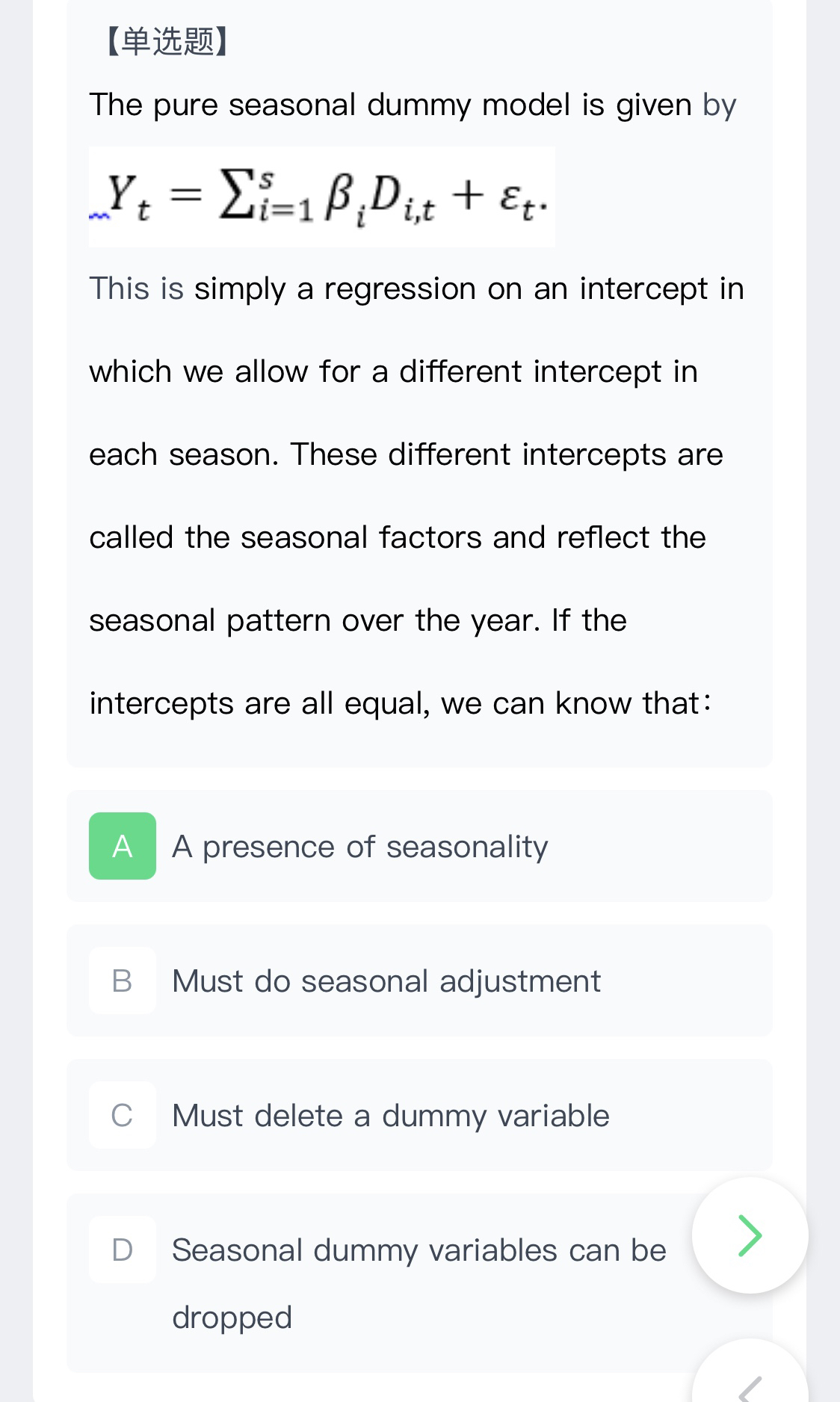This screenshot has width=840, height=1402.
Task: Select the B answer letter badge
Action: pos(123,981)
